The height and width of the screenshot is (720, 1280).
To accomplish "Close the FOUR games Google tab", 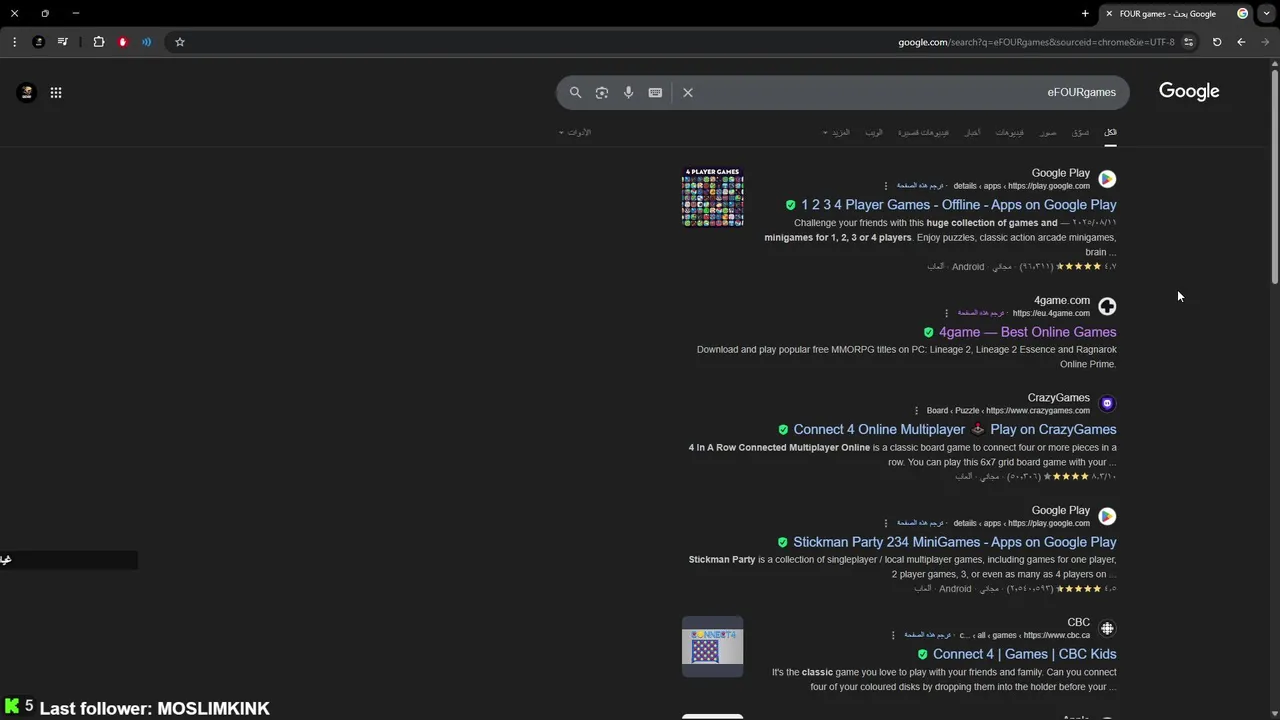I will [1109, 14].
